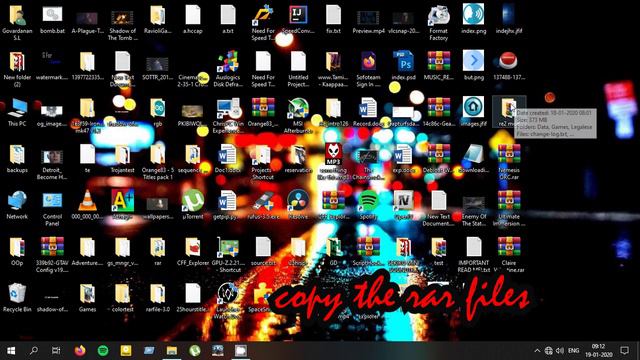Viewport: 640px width, 360px height.
Task: Select the index.psd Photoshop file
Action: [403, 65]
